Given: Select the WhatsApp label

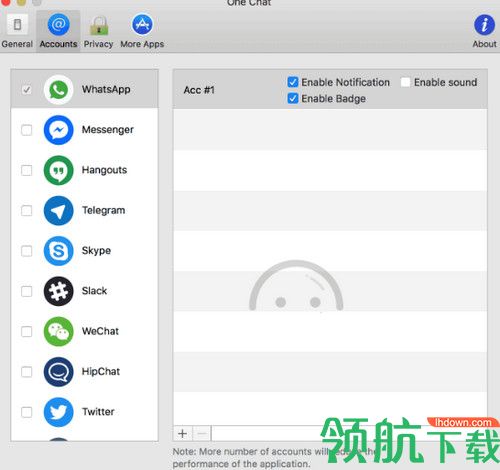Looking at the screenshot, I should [x=106, y=89].
